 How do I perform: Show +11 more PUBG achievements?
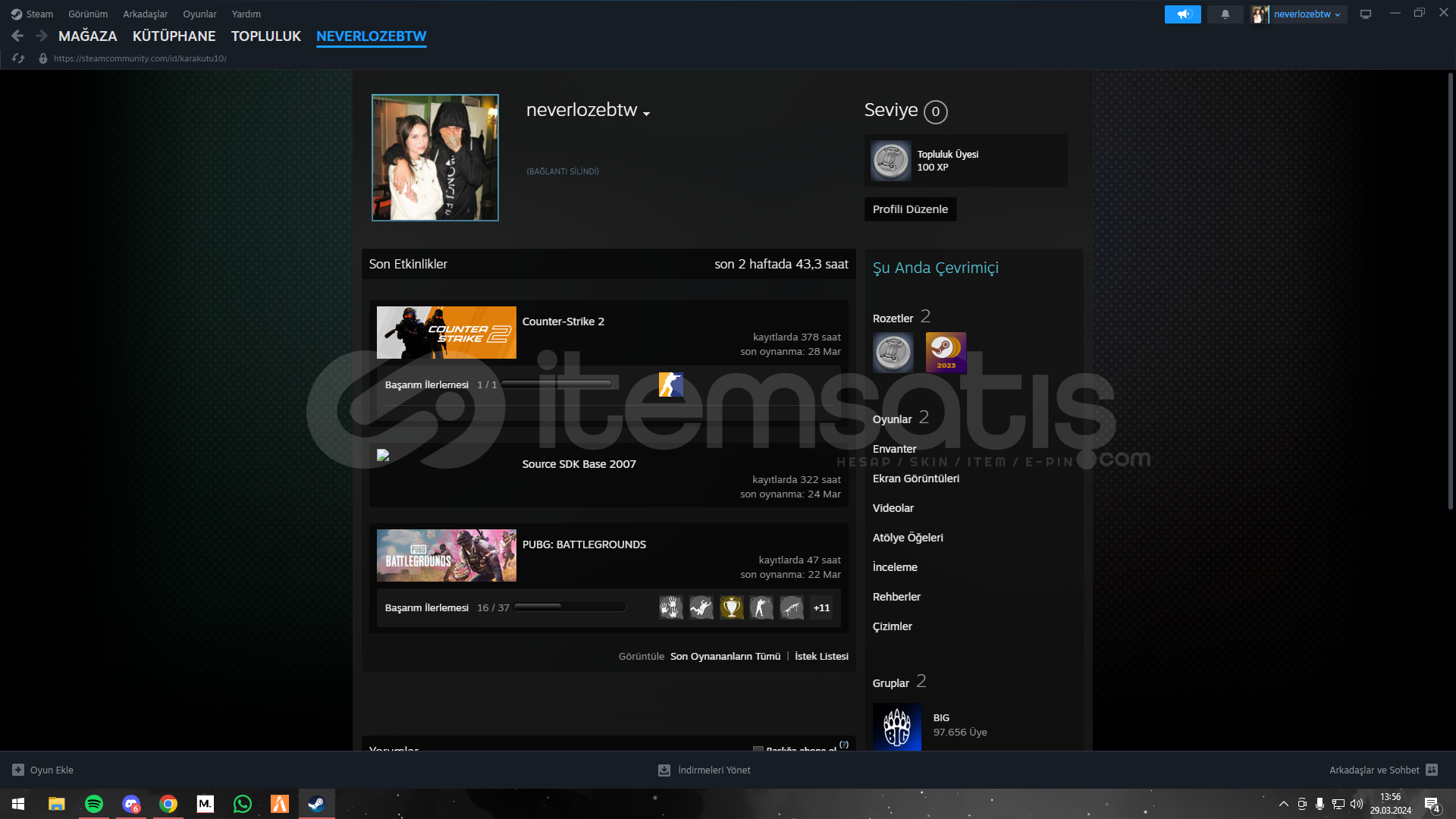821,607
